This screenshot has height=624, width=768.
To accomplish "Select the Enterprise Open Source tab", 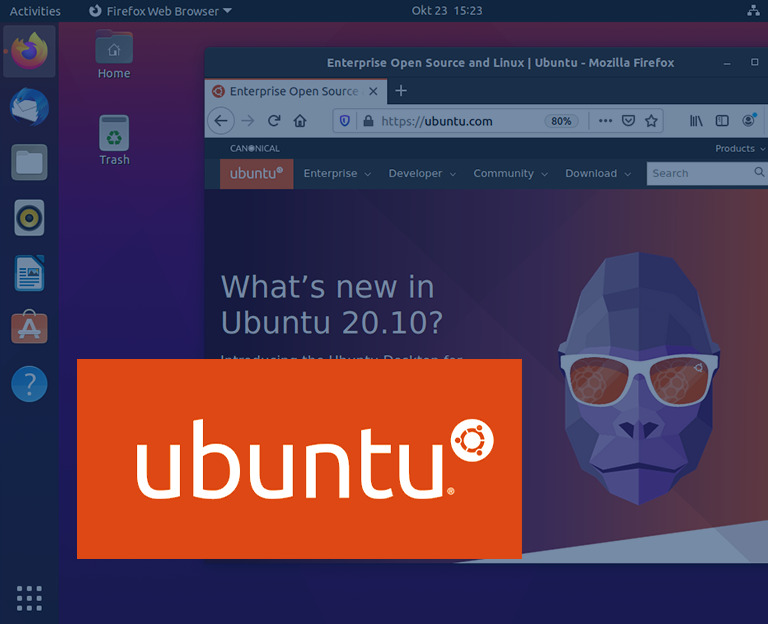I will pyautogui.click(x=294, y=91).
